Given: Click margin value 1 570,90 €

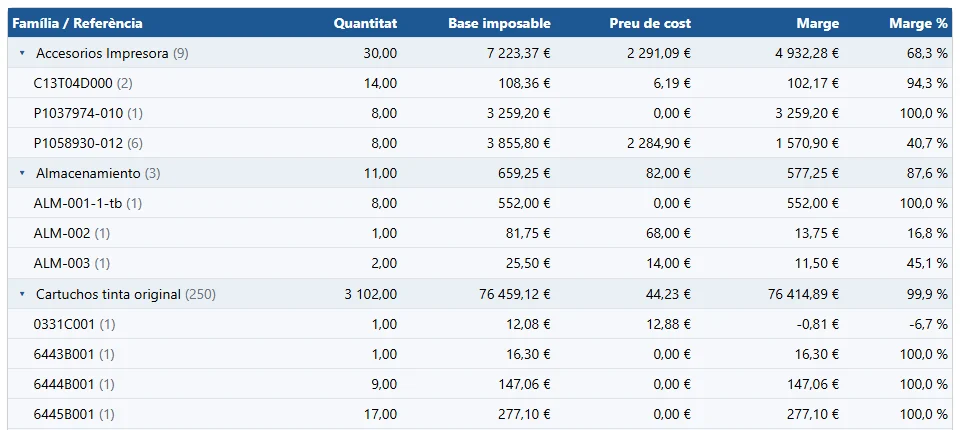Looking at the screenshot, I should click(807, 143).
